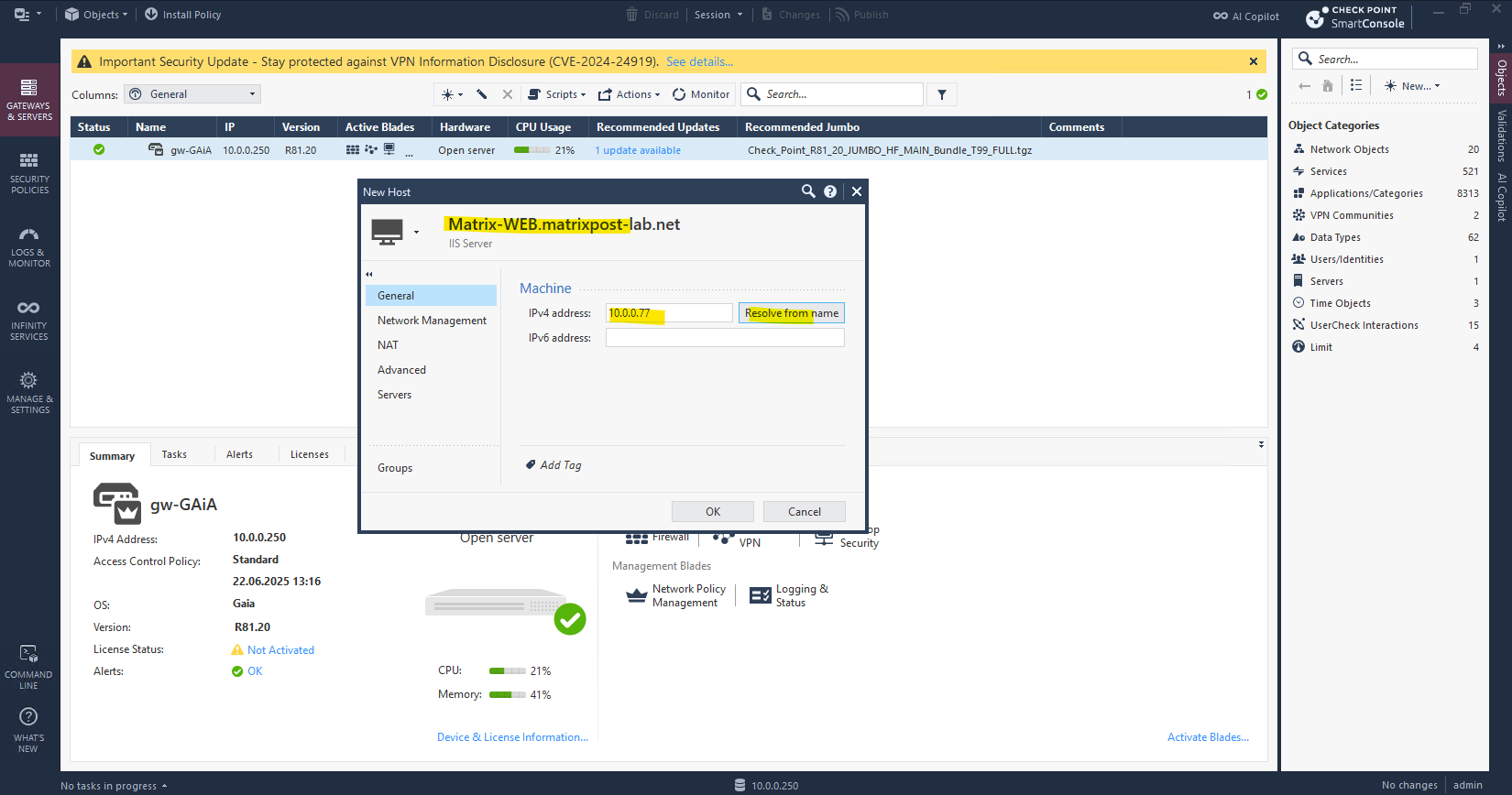Click the 1 update available link

pos(638,150)
